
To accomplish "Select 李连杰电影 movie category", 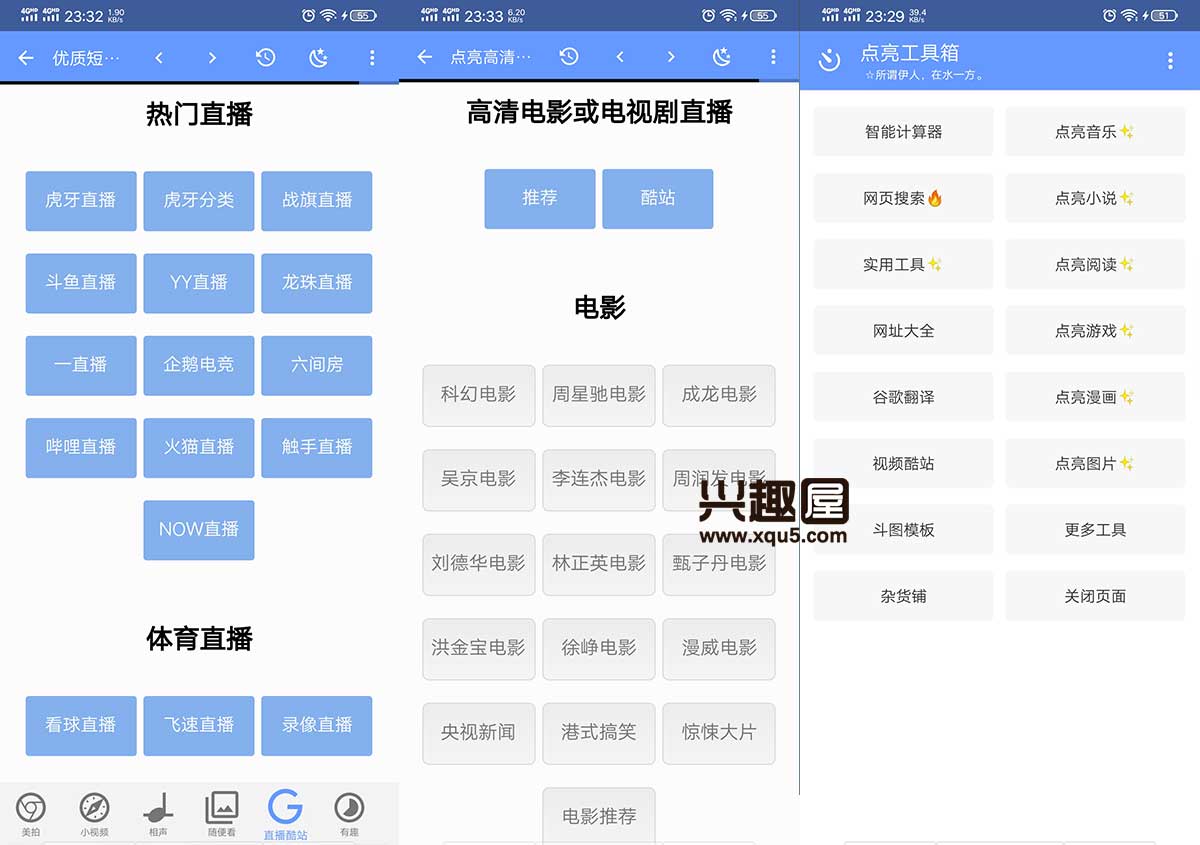I will pyautogui.click(x=599, y=479).
